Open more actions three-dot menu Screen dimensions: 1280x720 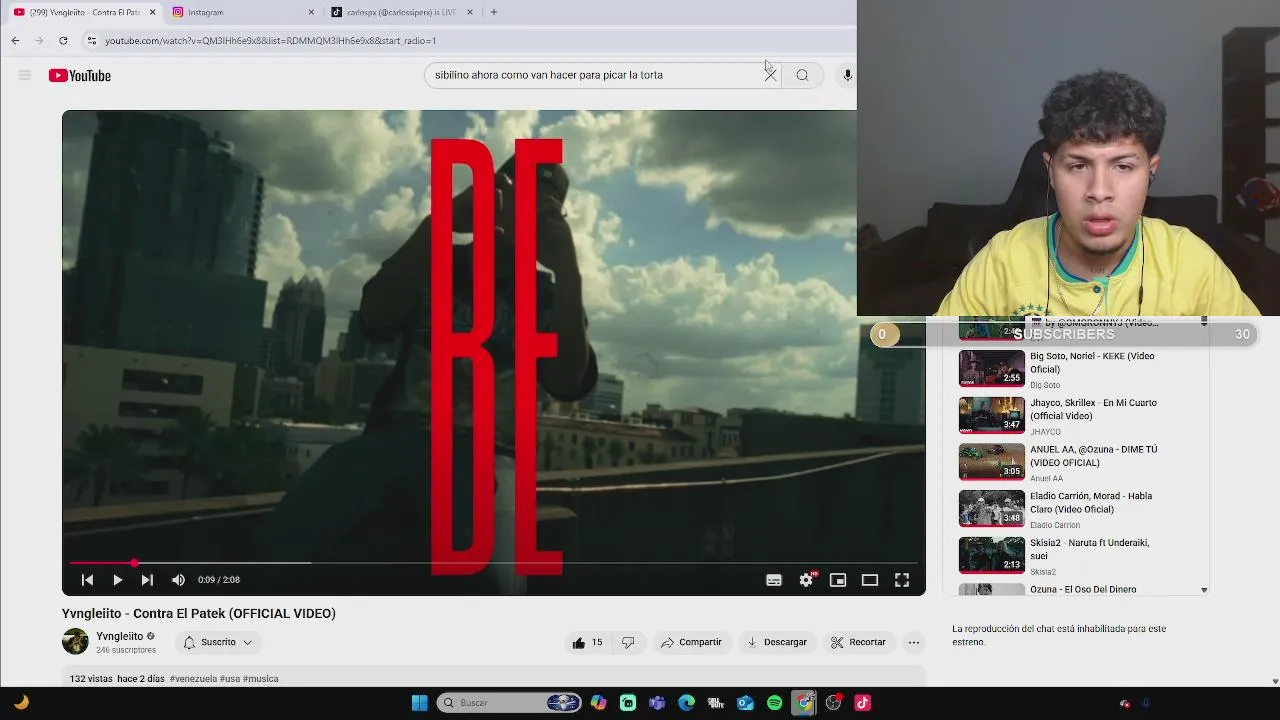[913, 642]
